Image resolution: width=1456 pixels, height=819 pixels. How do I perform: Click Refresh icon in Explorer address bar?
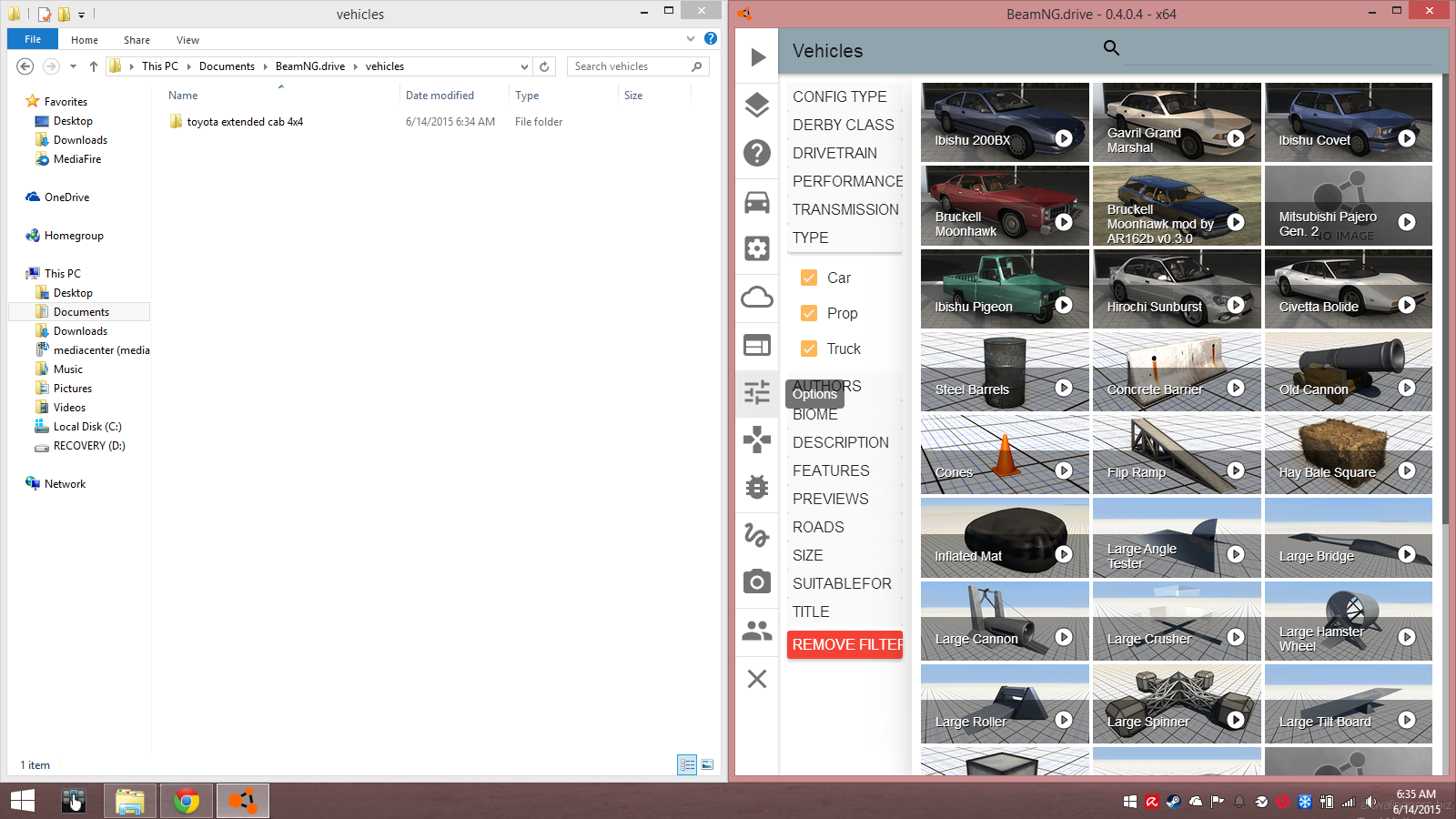click(x=544, y=66)
